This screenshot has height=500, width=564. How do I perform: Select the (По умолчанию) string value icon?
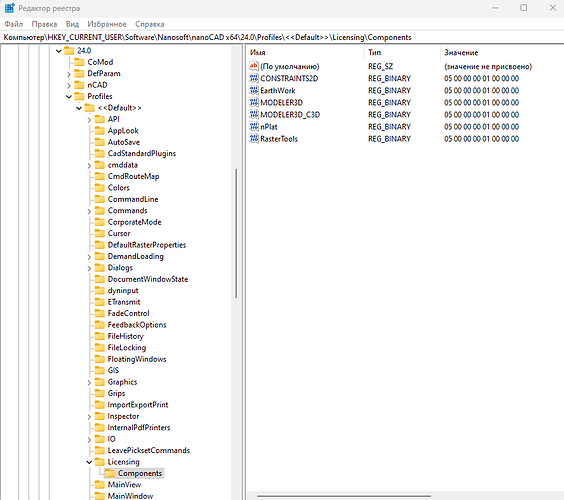[254, 66]
